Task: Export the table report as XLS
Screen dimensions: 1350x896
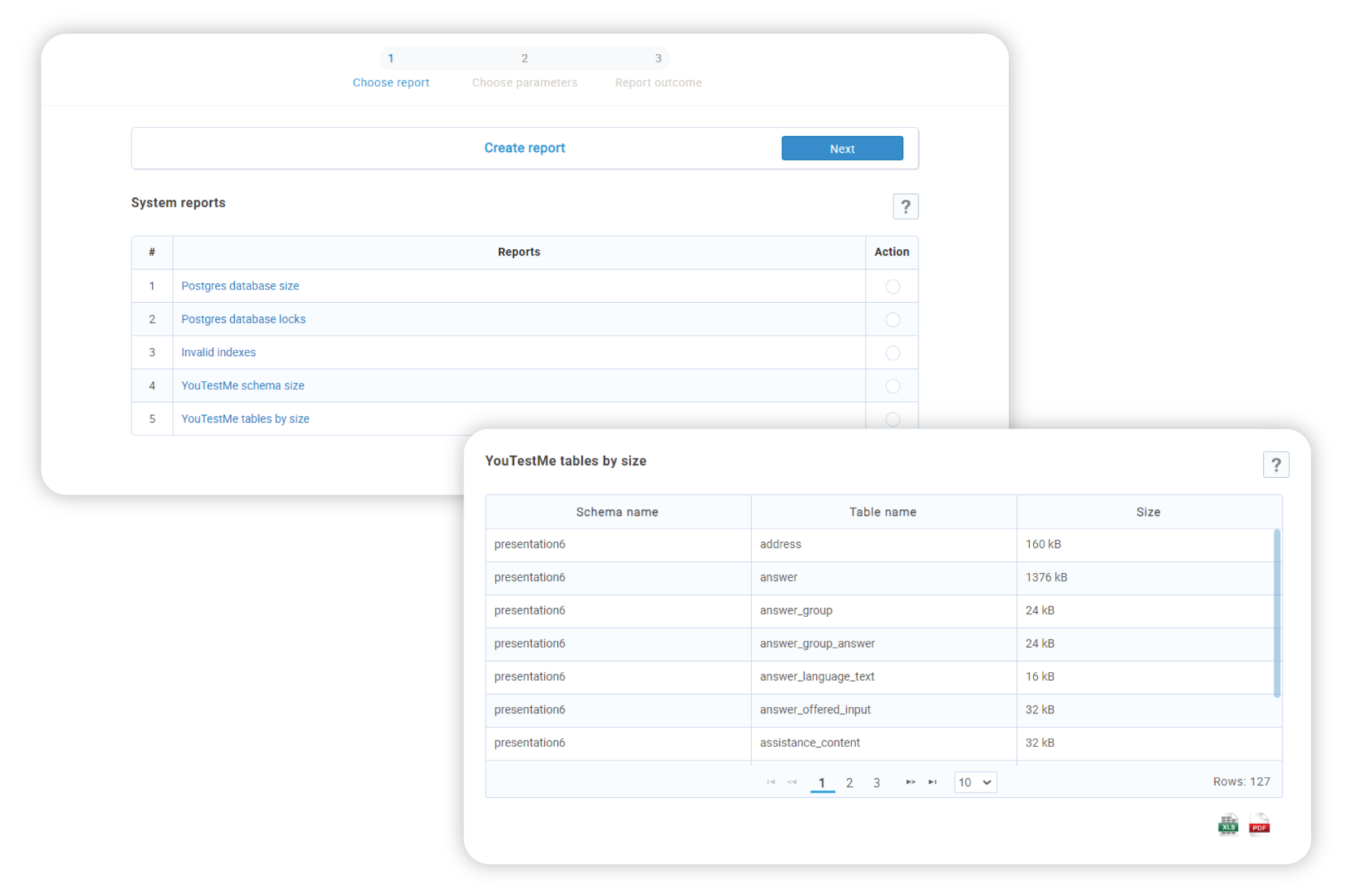Action: tap(1228, 824)
